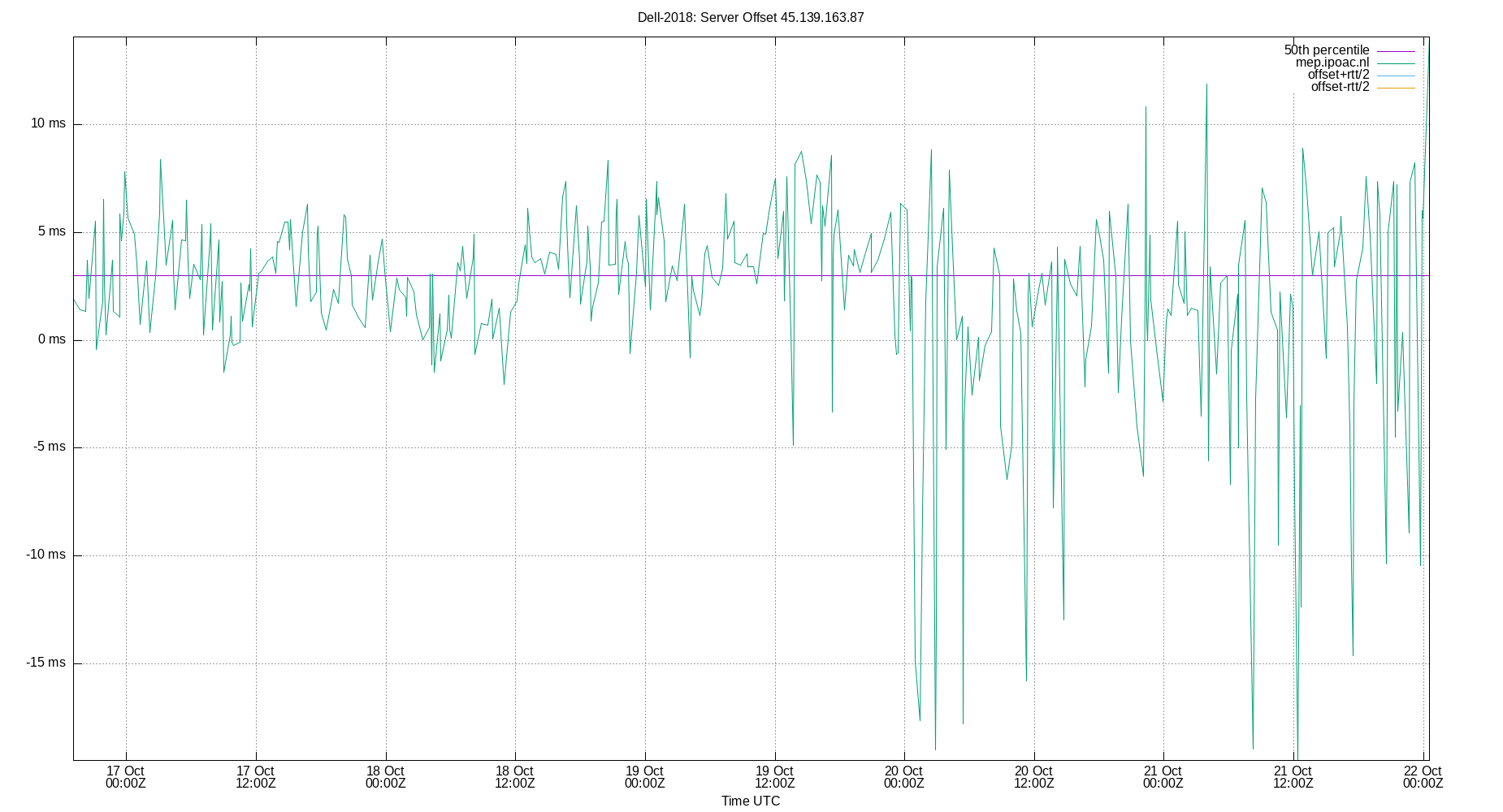
Task: Select the '50th percentile' legend label
Action: click(1327, 50)
